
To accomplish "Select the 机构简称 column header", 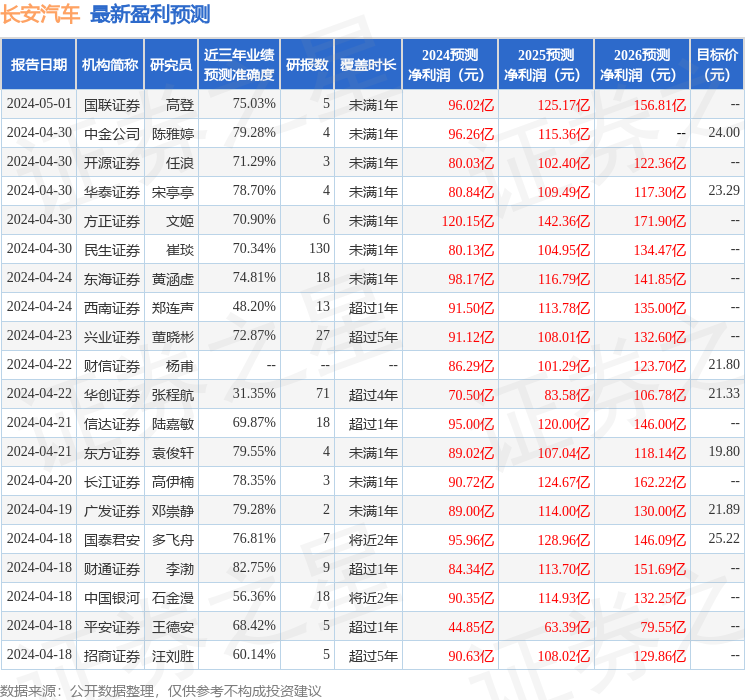I will click(x=110, y=65).
